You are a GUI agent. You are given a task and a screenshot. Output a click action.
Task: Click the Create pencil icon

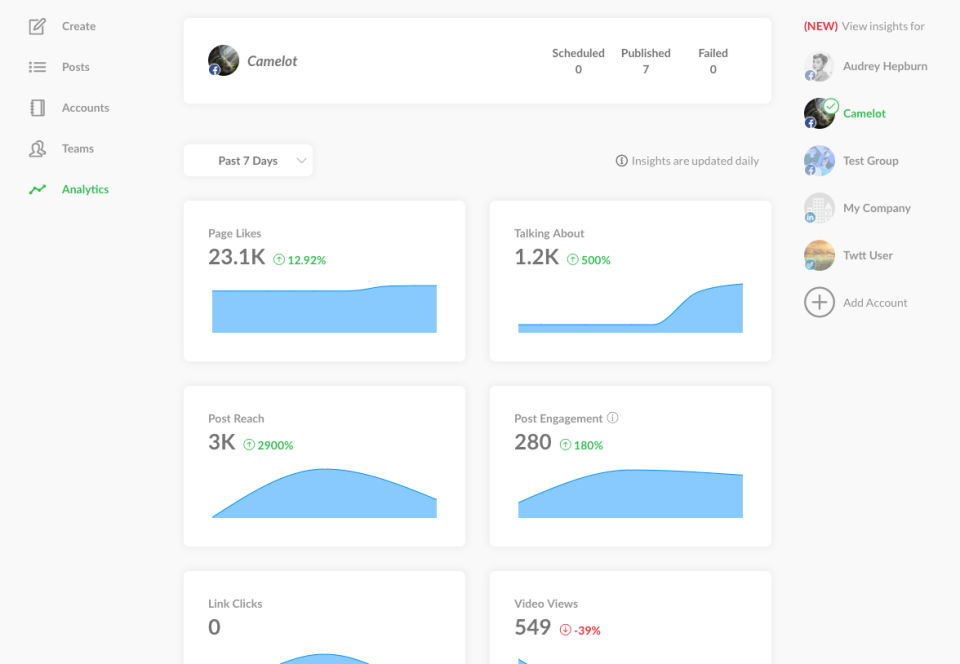pyautogui.click(x=37, y=26)
